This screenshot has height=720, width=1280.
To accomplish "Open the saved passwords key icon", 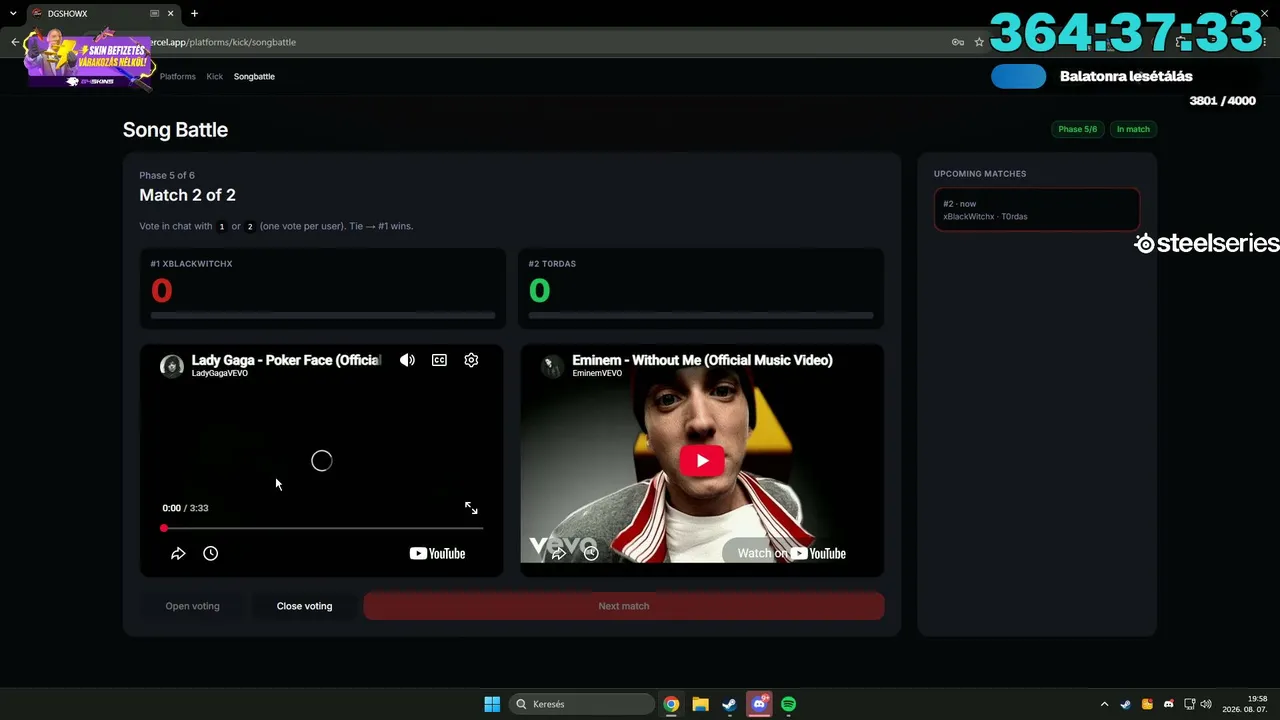I will pos(958,42).
